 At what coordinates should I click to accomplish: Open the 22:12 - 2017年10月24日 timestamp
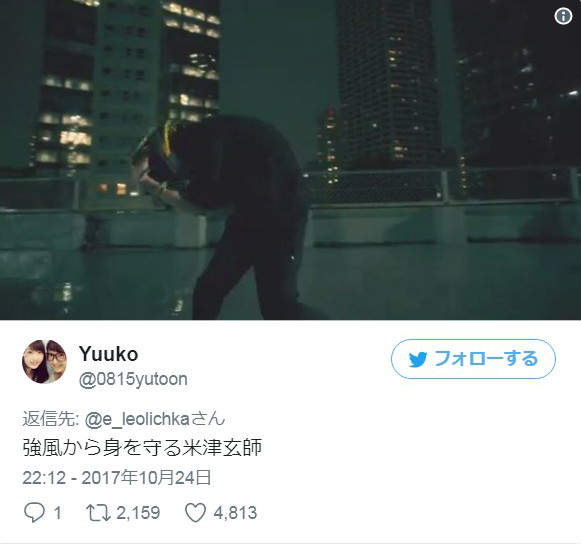click(x=117, y=477)
